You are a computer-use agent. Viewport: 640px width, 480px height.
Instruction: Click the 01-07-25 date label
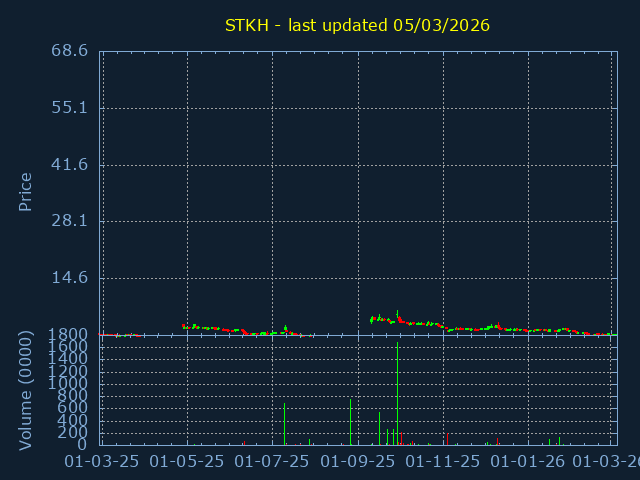[272, 461]
